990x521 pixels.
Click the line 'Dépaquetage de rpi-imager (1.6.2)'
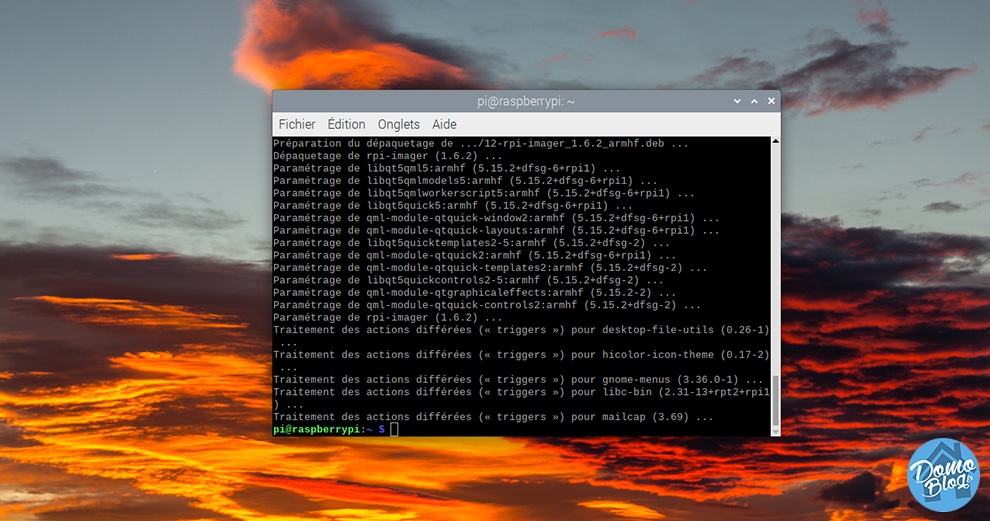tap(388, 156)
